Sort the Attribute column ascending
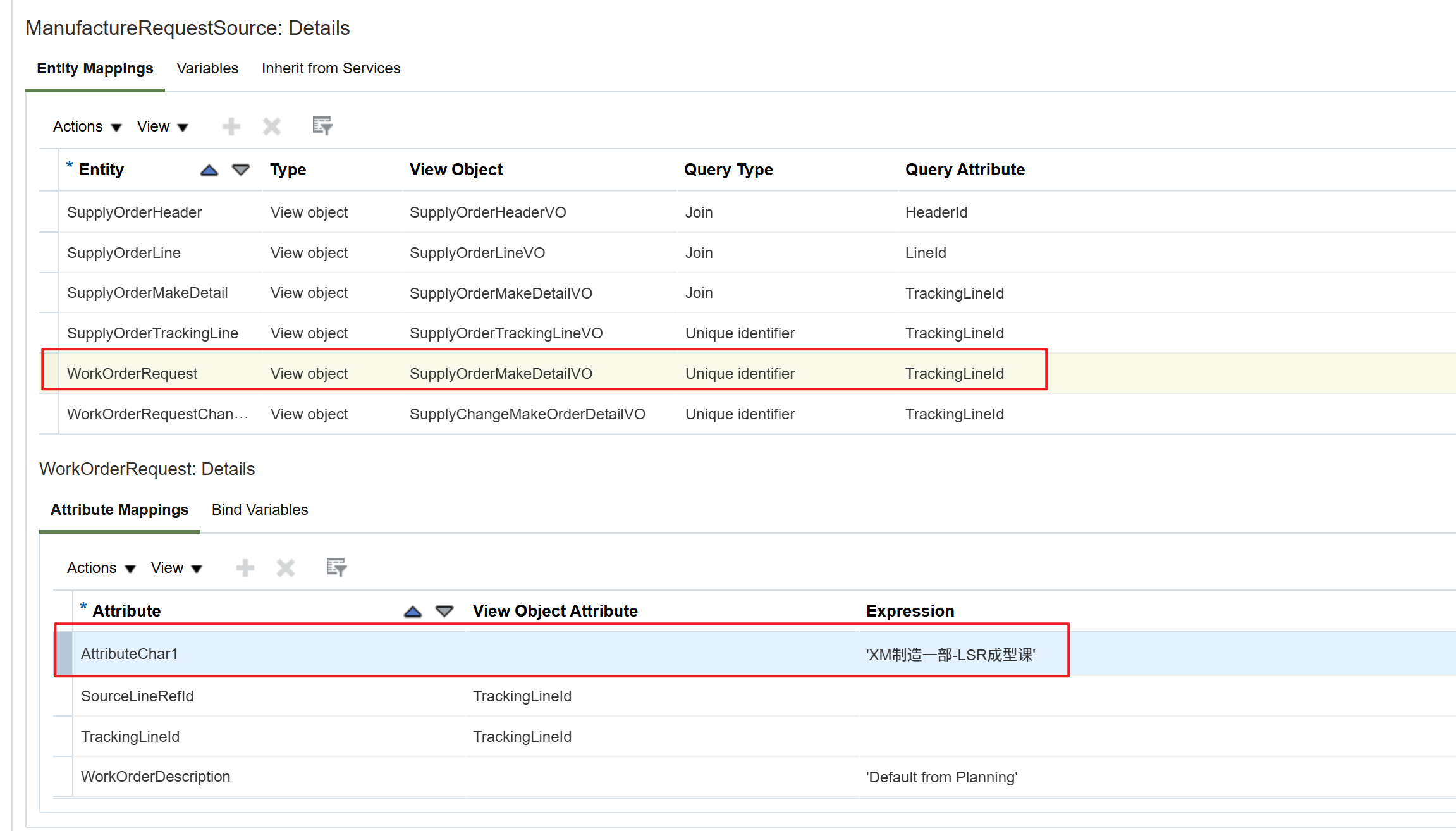This screenshot has height=831, width=1456. click(x=412, y=611)
